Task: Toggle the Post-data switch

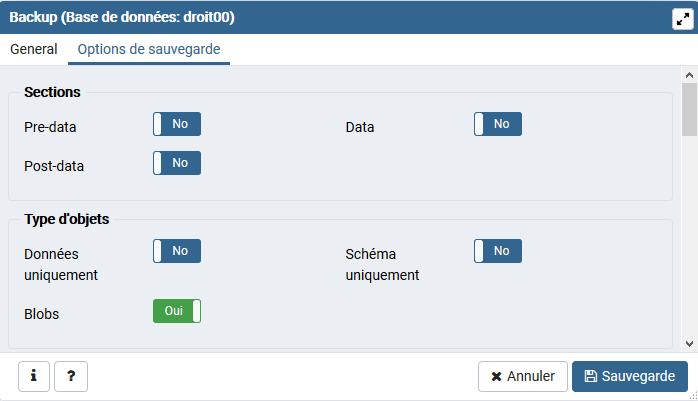Action: click(177, 163)
